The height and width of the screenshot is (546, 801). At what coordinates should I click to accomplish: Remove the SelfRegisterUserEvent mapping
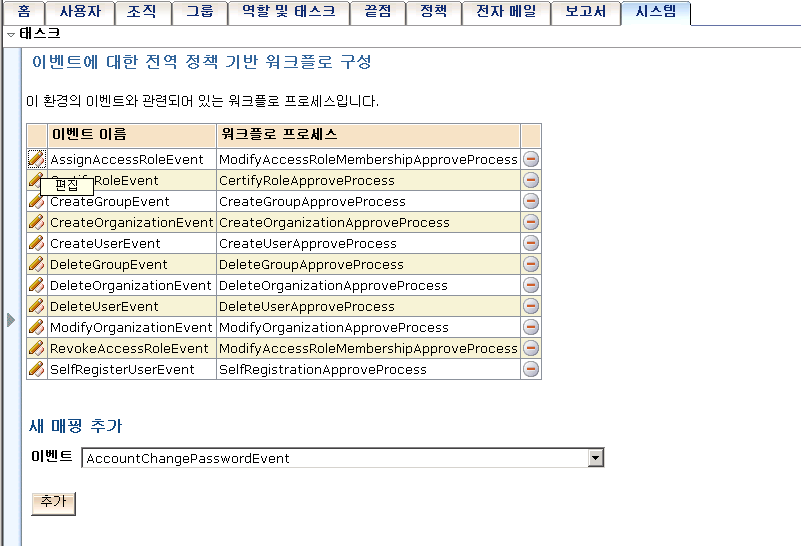tap(531, 369)
